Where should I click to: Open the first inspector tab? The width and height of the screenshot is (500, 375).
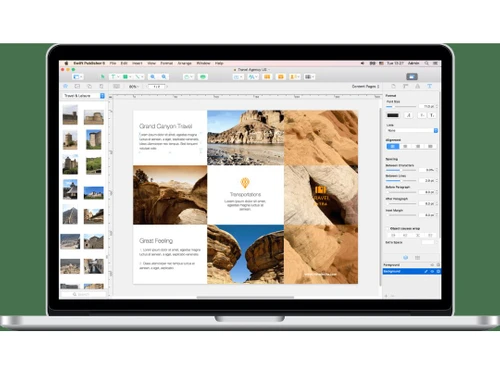(x=393, y=86)
